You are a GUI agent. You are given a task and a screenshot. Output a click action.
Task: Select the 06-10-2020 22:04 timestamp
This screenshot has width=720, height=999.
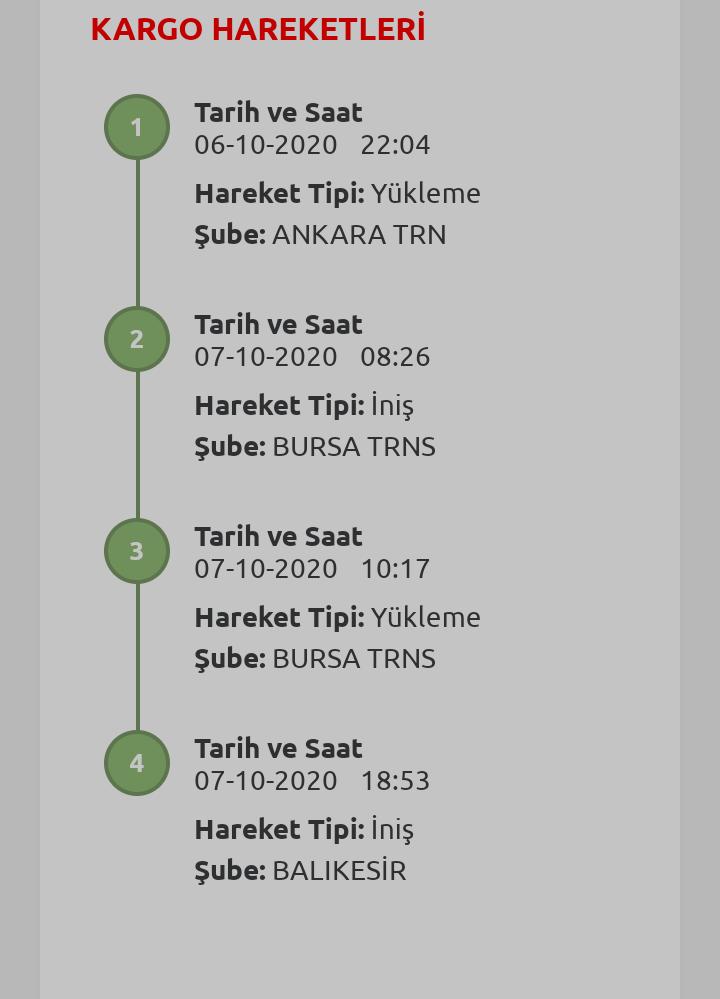click(x=312, y=145)
